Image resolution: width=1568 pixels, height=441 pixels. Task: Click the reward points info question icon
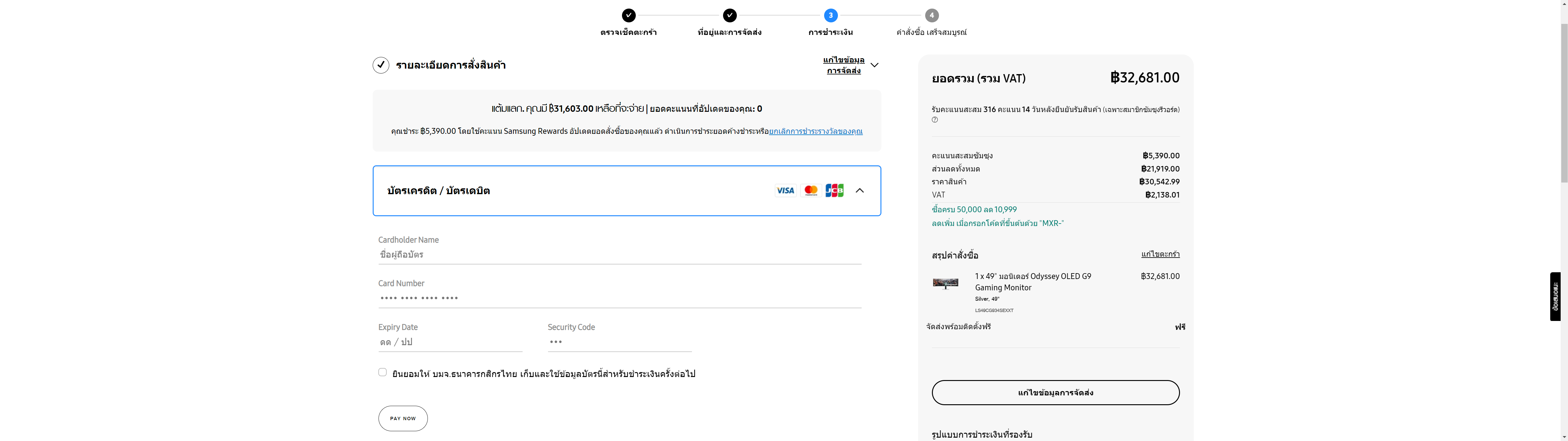(935, 120)
